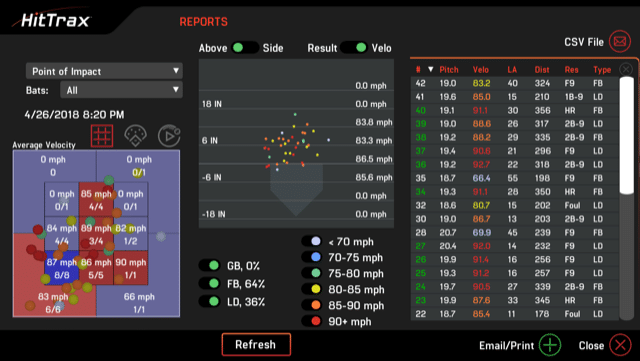Open the video playback icon
Screen dimensions: 640x361
(x=169, y=136)
